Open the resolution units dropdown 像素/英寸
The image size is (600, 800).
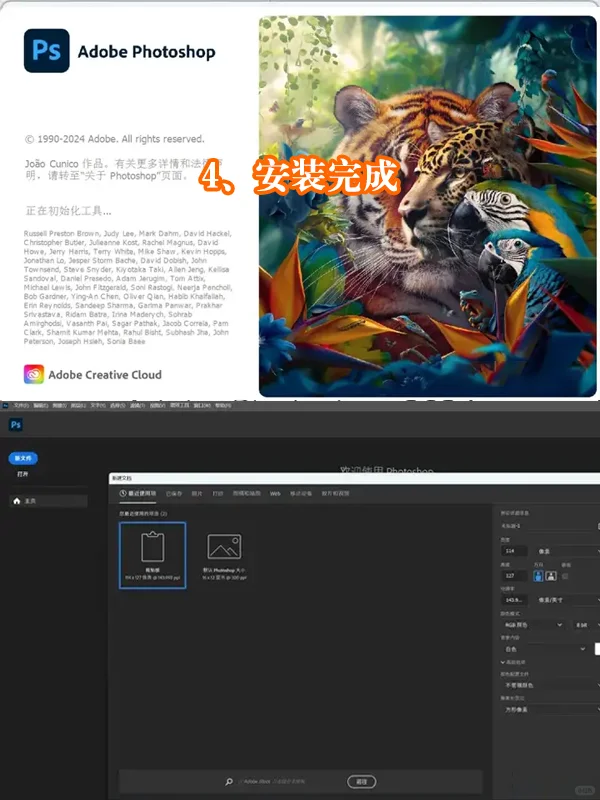point(567,600)
